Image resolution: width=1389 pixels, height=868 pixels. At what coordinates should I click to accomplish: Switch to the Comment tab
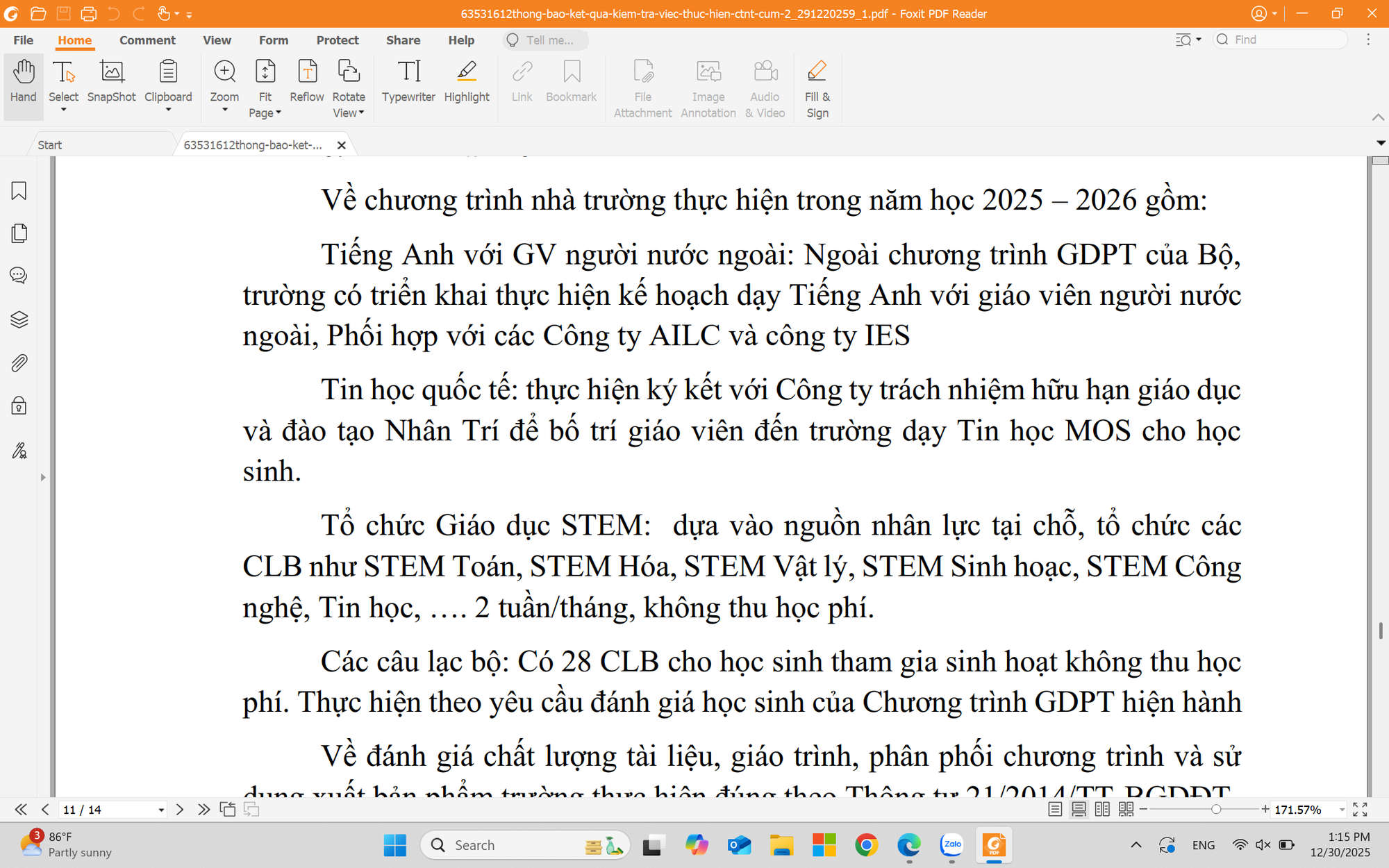[147, 40]
